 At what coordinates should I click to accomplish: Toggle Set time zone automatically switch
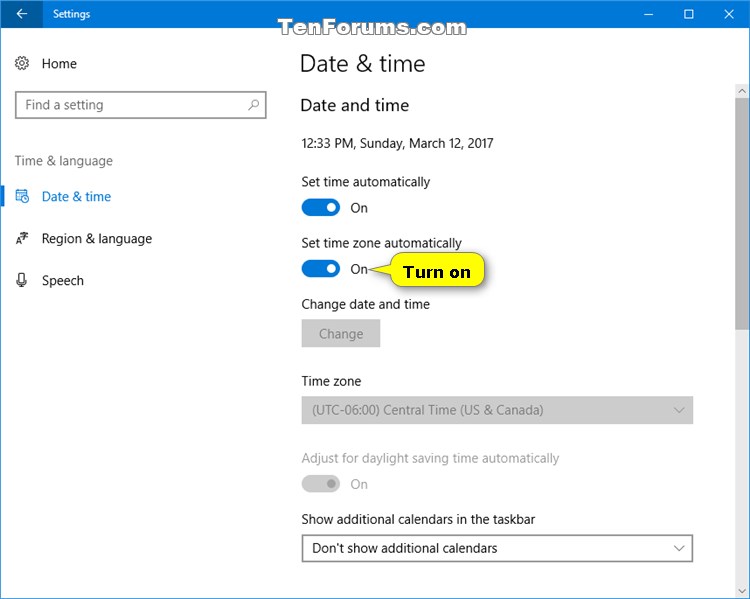(x=321, y=269)
